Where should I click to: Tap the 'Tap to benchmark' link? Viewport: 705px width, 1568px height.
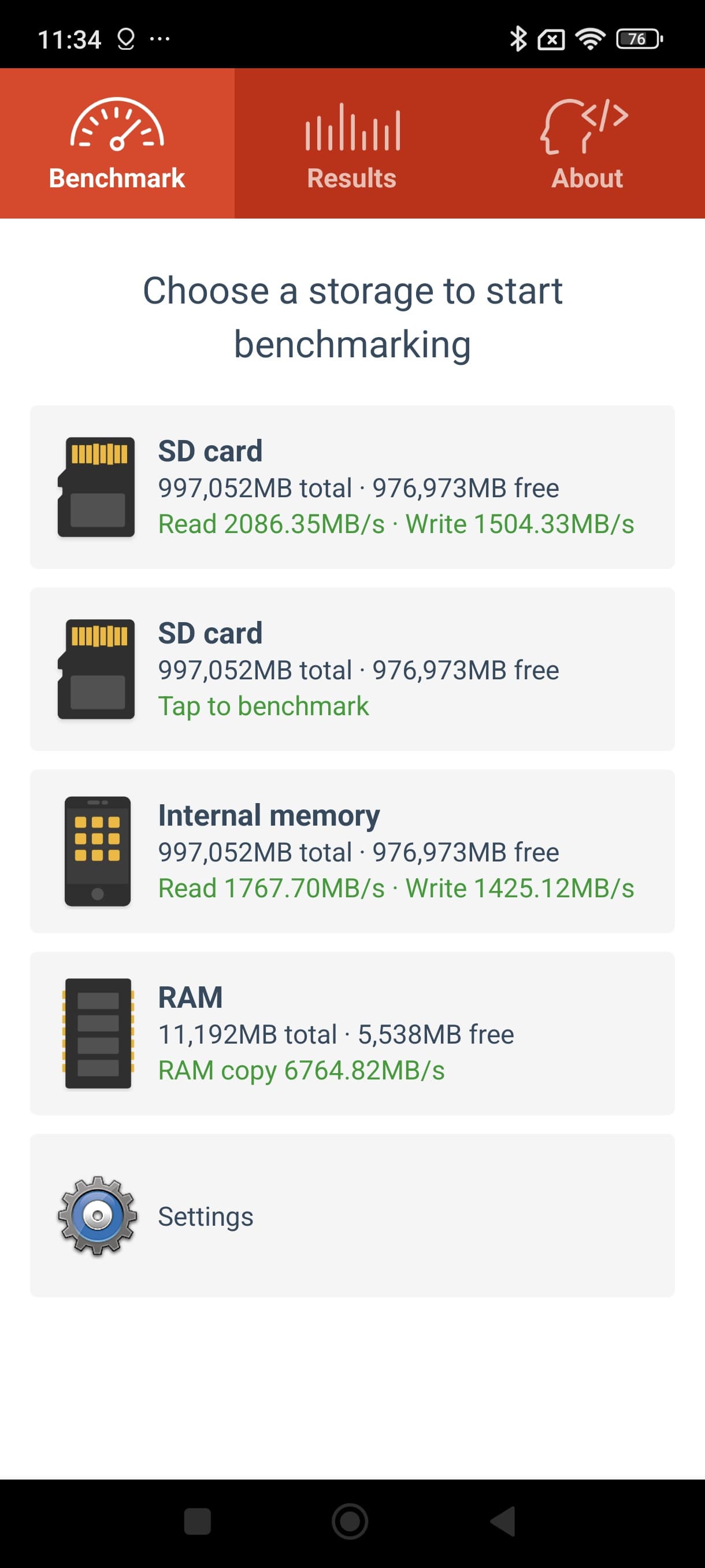coord(264,706)
